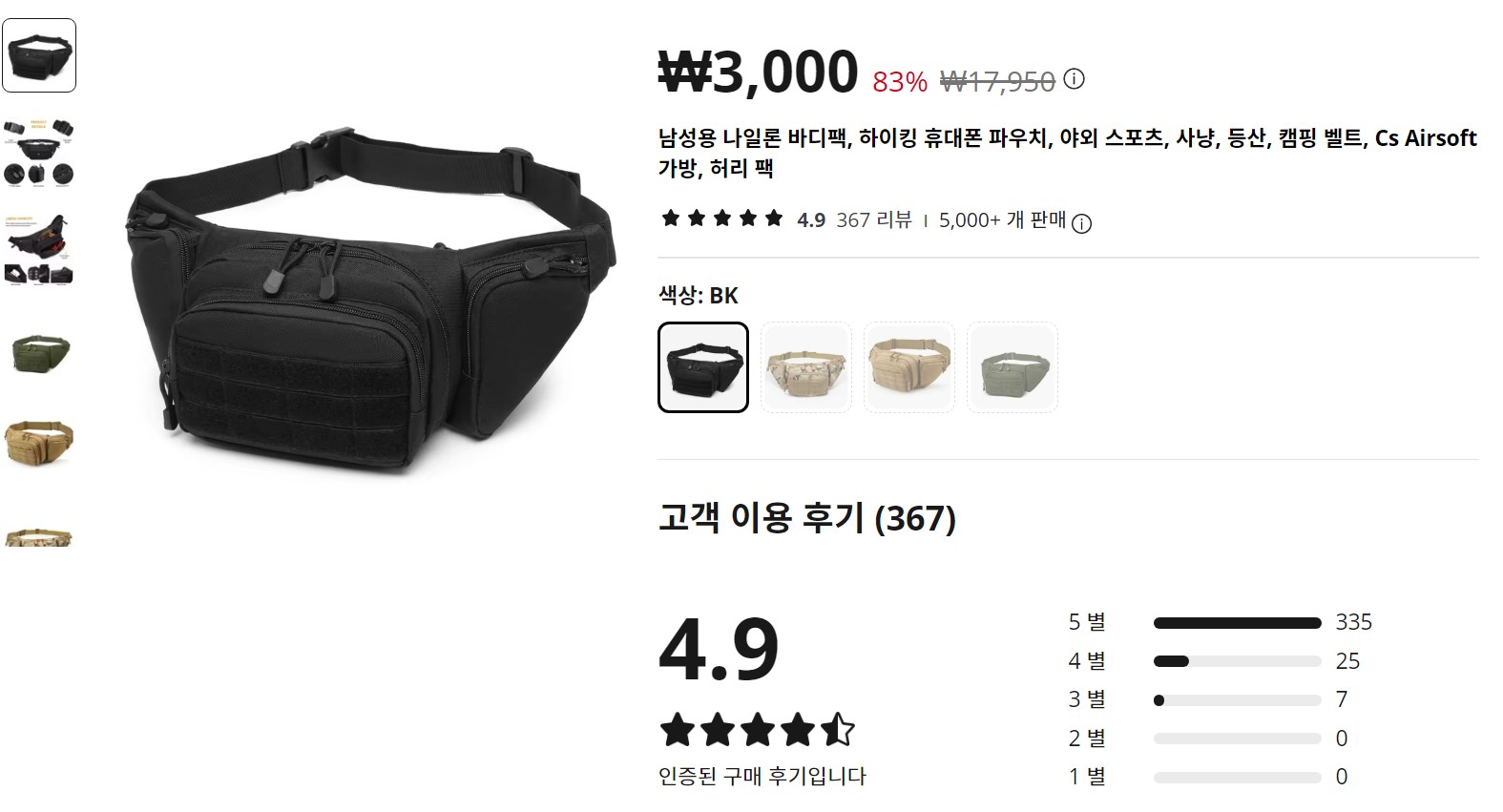Click the info icon next to 5,000+ sold

coord(1081,223)
